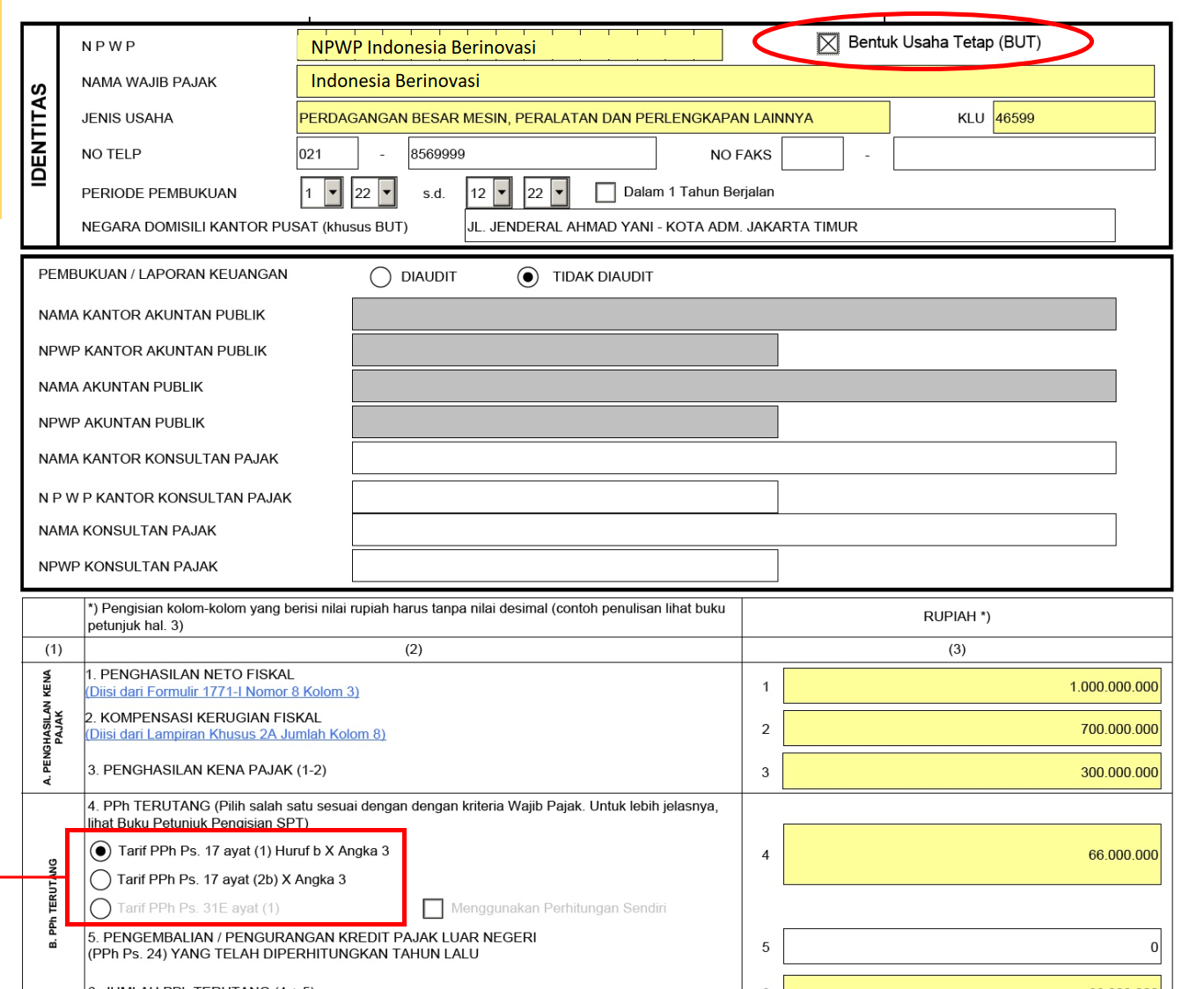Click the fax area code field

point(812,153)
